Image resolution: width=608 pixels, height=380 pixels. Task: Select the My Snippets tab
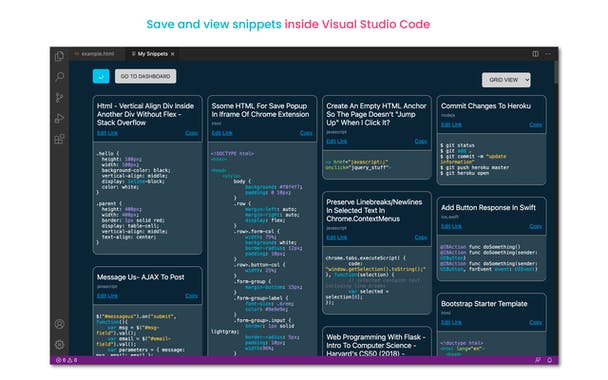pos(152,54)
